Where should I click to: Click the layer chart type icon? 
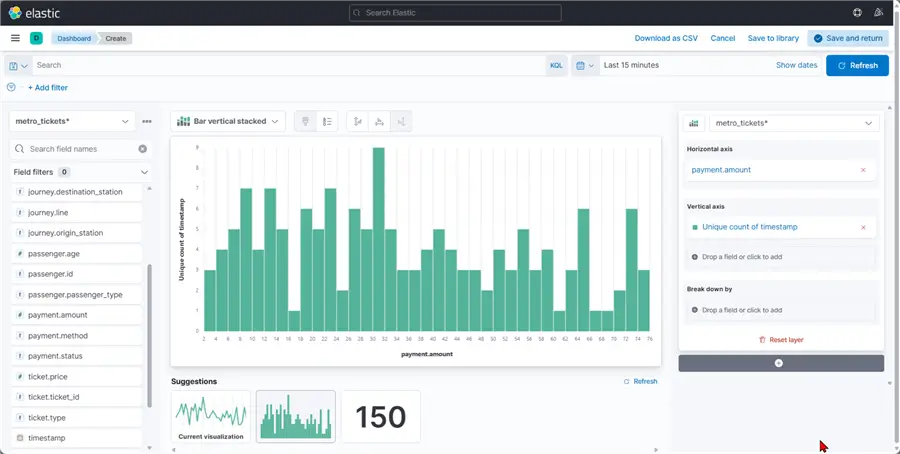tap(694, 123)
